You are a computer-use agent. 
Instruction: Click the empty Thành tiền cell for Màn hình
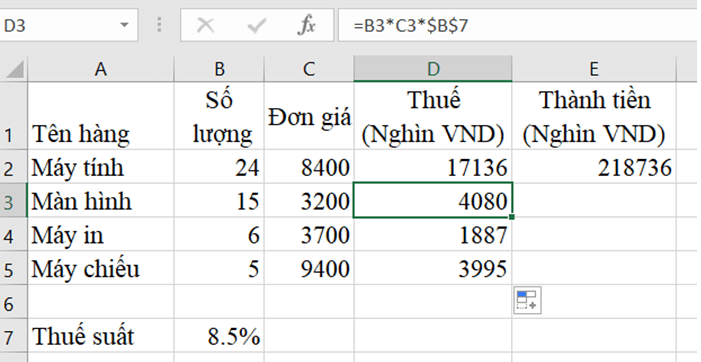(x=594, y=201)
